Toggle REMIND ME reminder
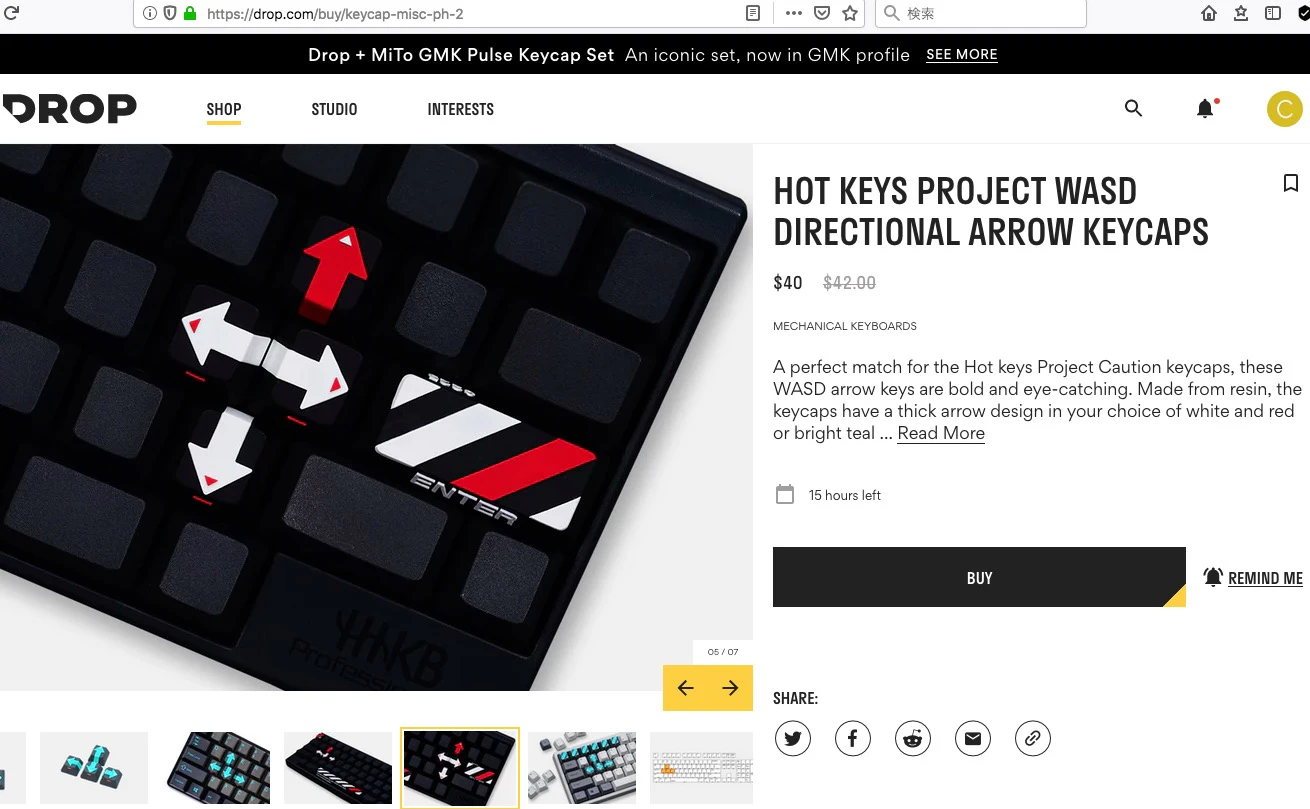The height and width of the screenshot is (809, 1310). pos(1253,578)
